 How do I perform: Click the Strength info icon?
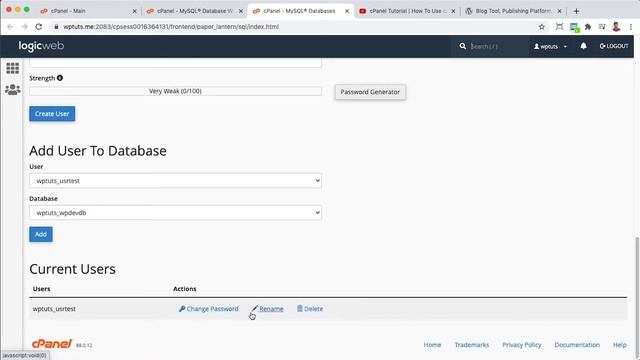click(60, 78)
